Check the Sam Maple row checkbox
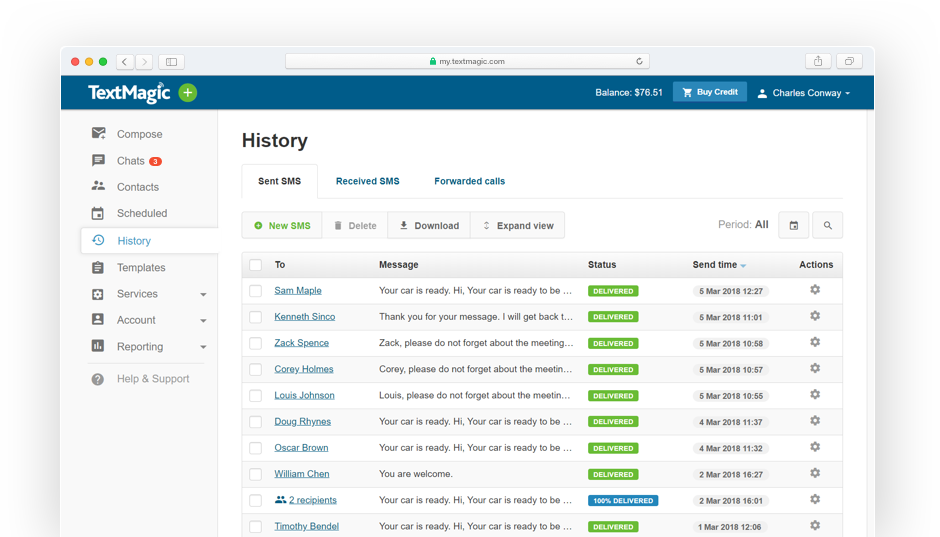This screenshot has height=537, width=940. [256, 291]
